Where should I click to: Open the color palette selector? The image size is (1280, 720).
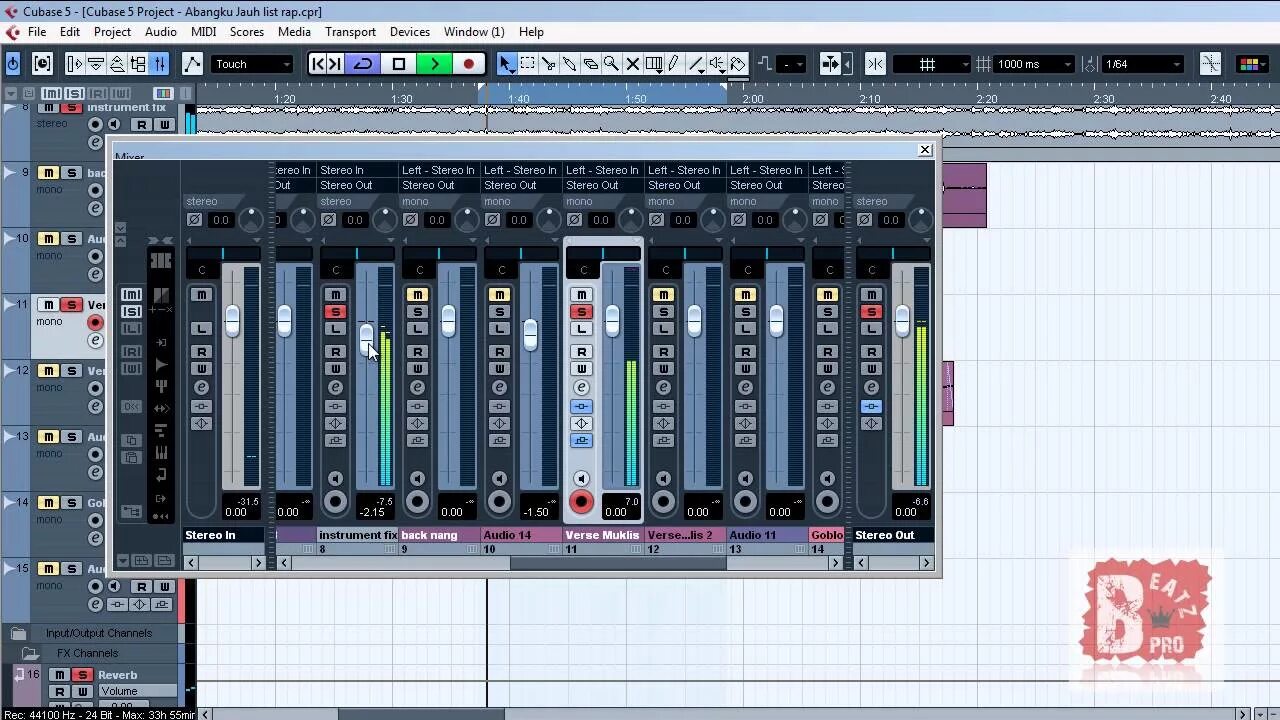[x=1250, y=64]
